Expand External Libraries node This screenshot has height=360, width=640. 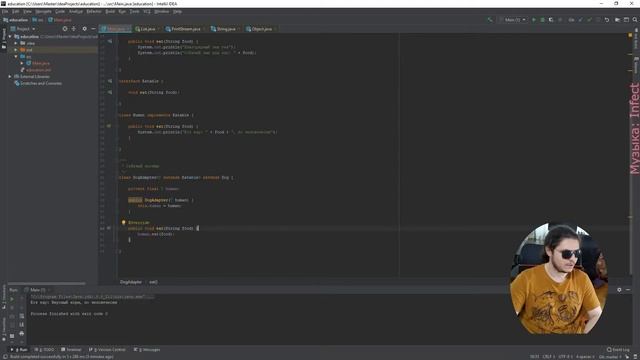[x=10, y=77]
